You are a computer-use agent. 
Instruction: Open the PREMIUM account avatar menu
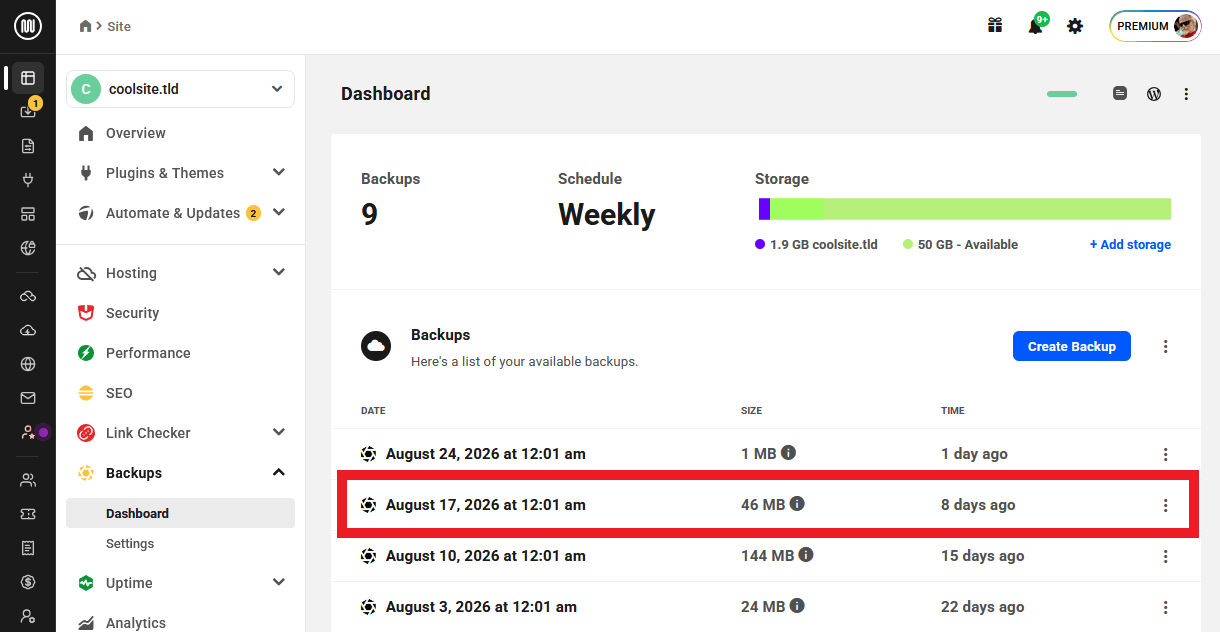[1155, 26]
